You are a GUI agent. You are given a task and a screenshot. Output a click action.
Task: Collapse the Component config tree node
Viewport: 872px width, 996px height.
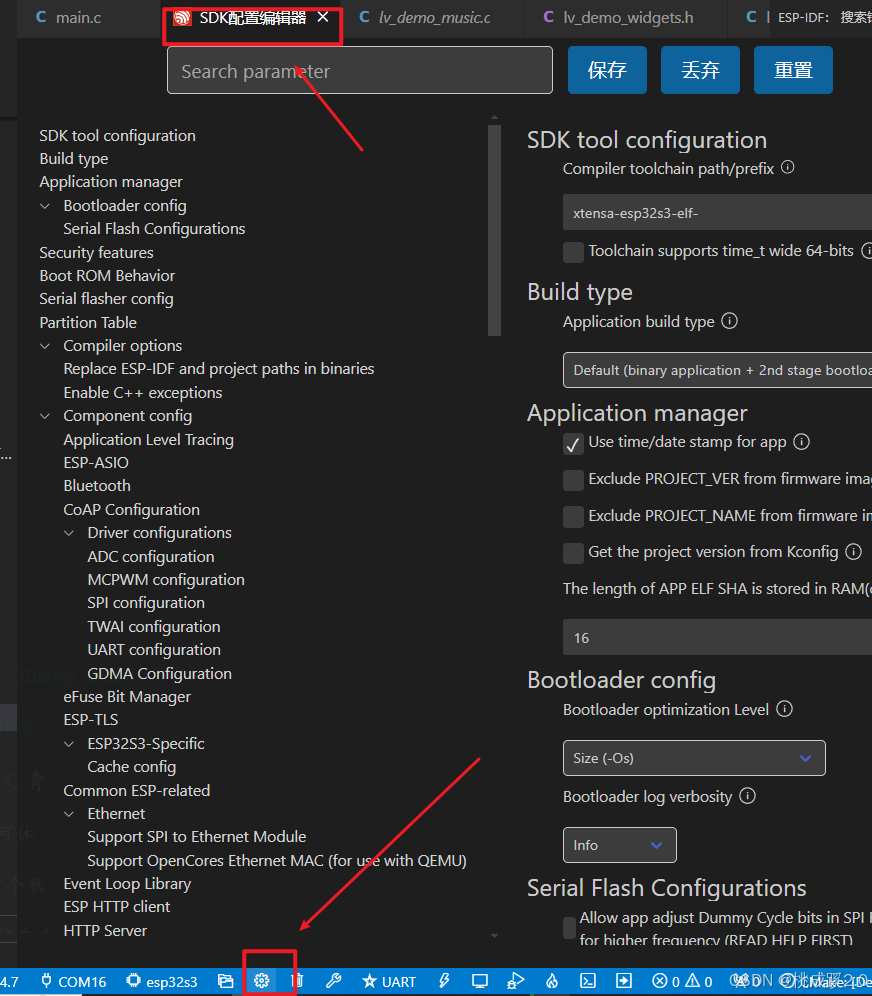point(45,416)
